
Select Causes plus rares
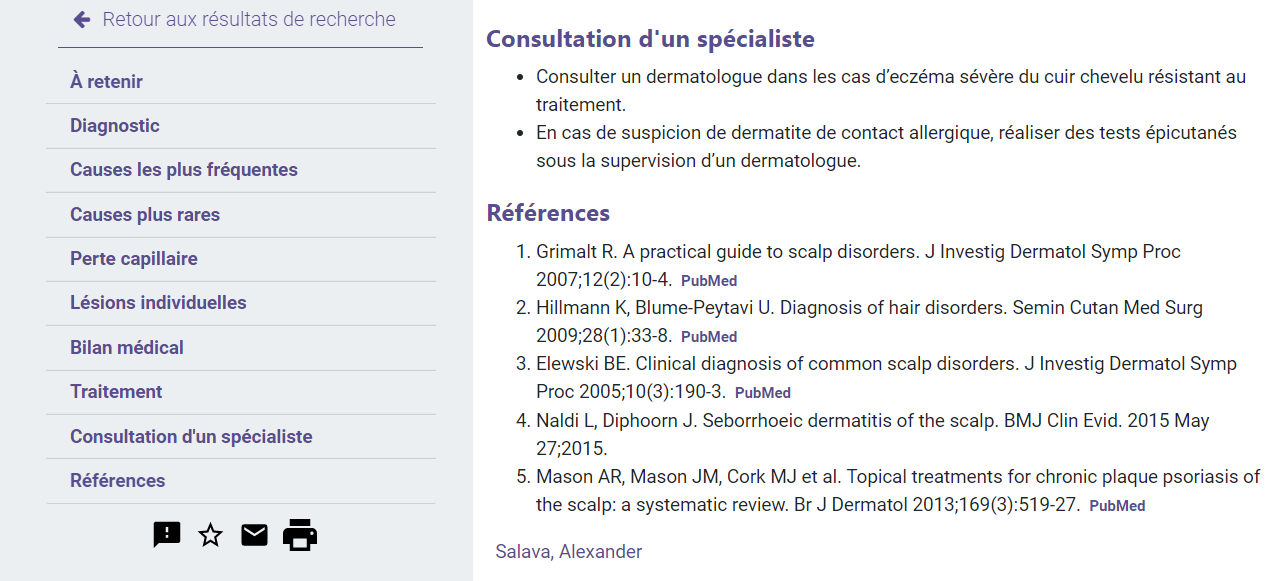[x=241, y=215]
